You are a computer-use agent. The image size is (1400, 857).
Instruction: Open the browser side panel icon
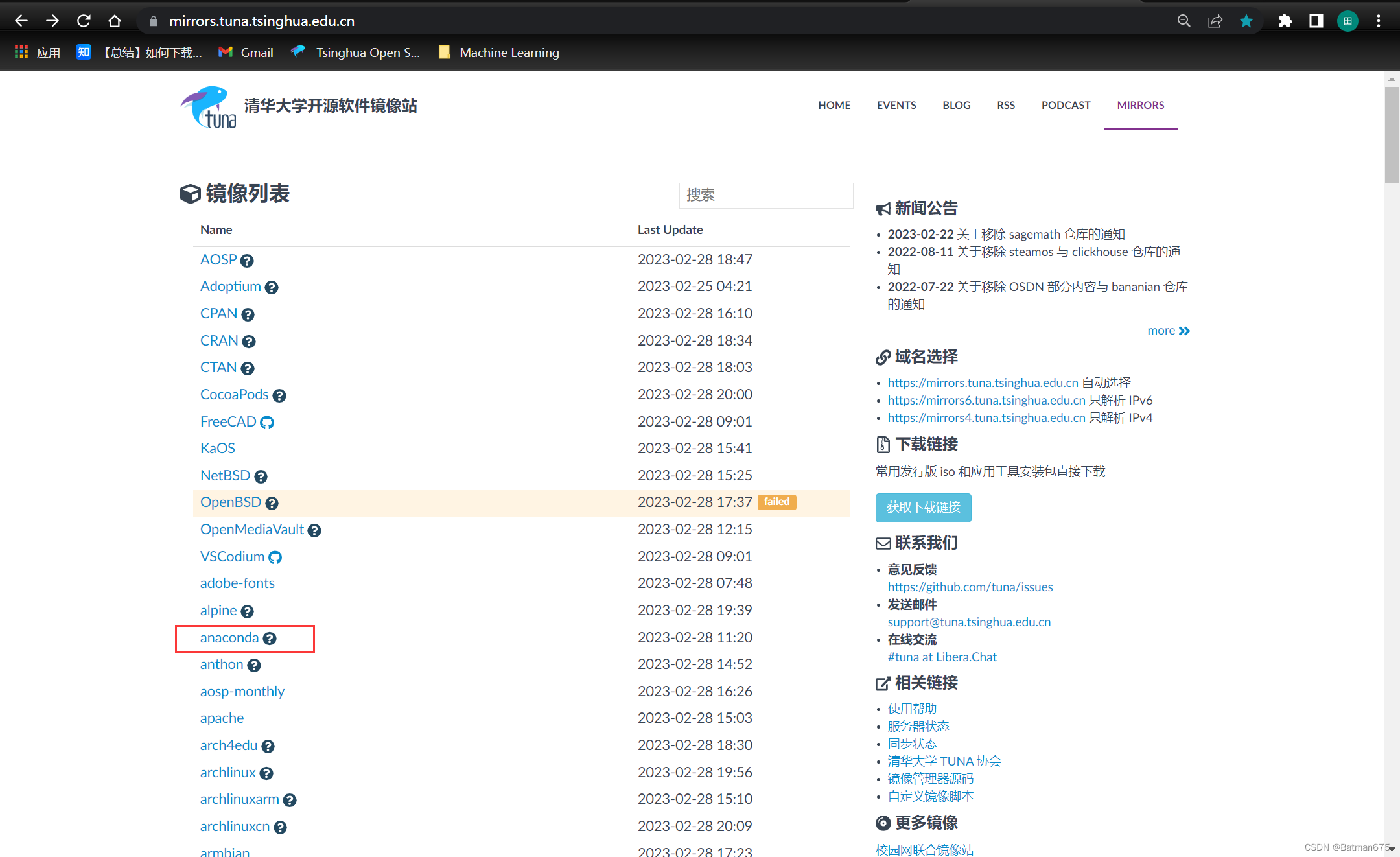[1316, 21]
